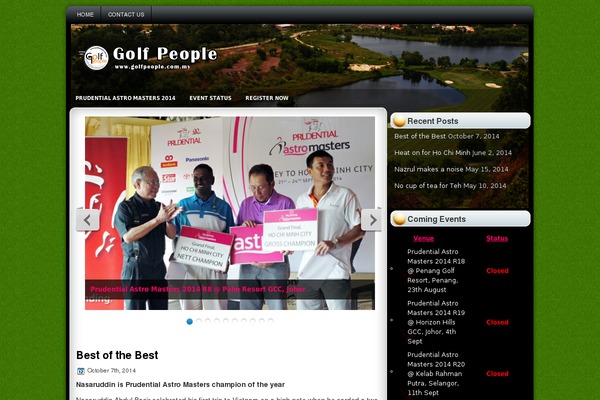The height and width of the screenshot is (400, 600).
Task: Click the Nasaruddin champion subheading text
Action: tap(180, 385)
